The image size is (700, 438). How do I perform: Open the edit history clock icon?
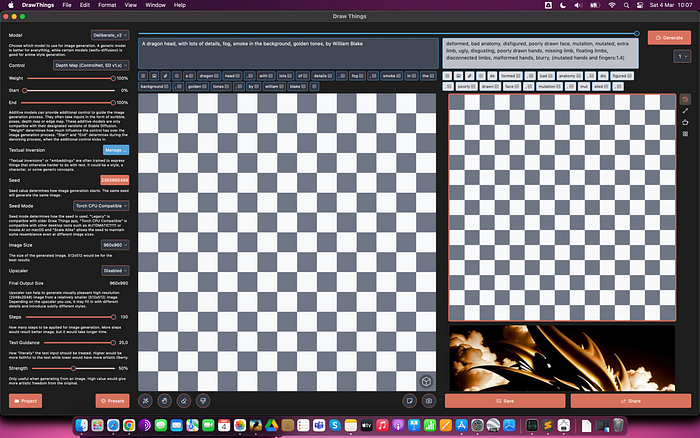(685, 99)
